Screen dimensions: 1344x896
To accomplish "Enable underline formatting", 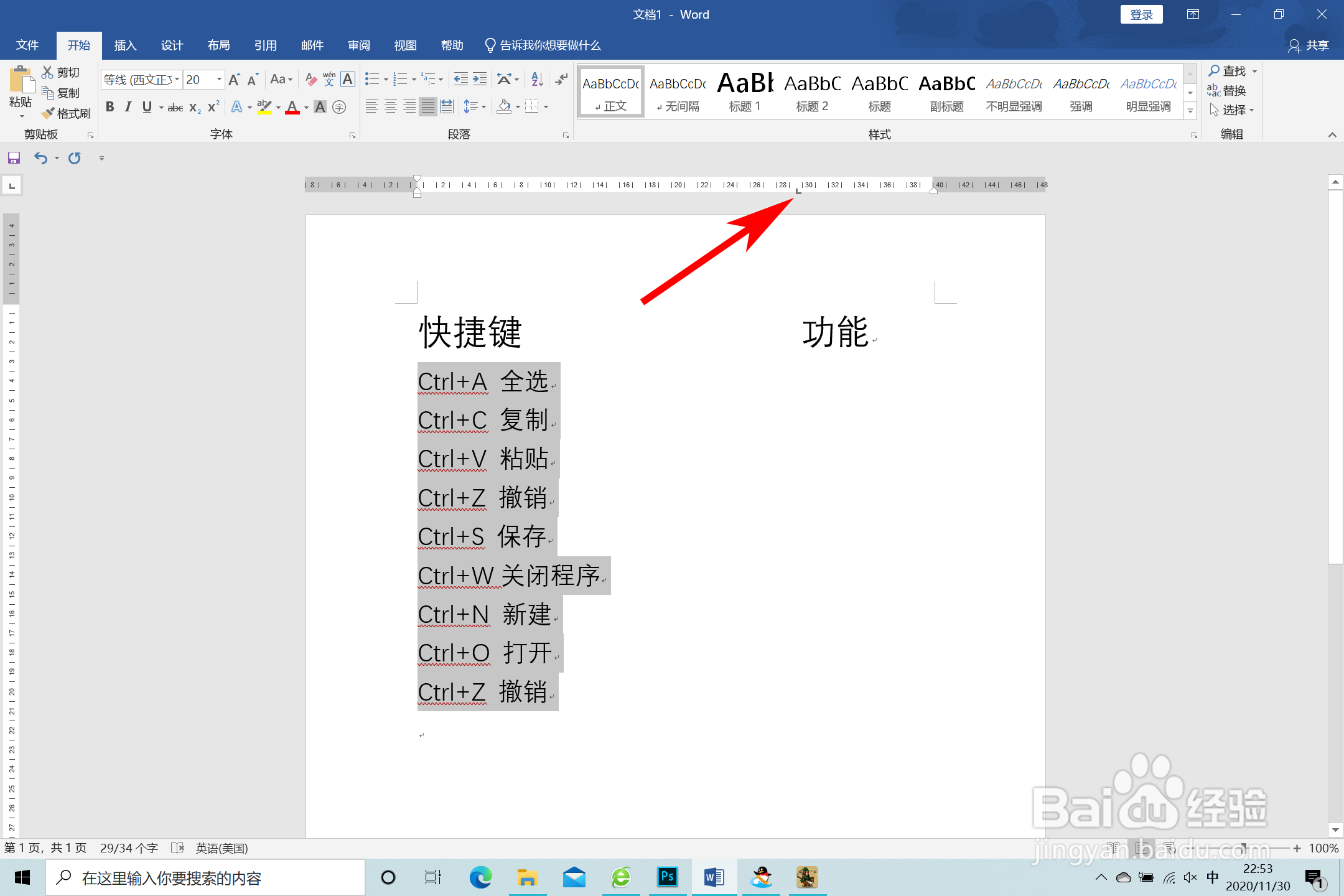I will click(x=146, y=106).
